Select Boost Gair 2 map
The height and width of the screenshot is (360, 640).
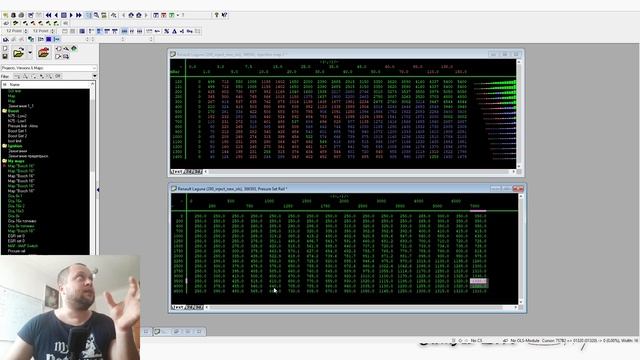(x=17, y=136)
